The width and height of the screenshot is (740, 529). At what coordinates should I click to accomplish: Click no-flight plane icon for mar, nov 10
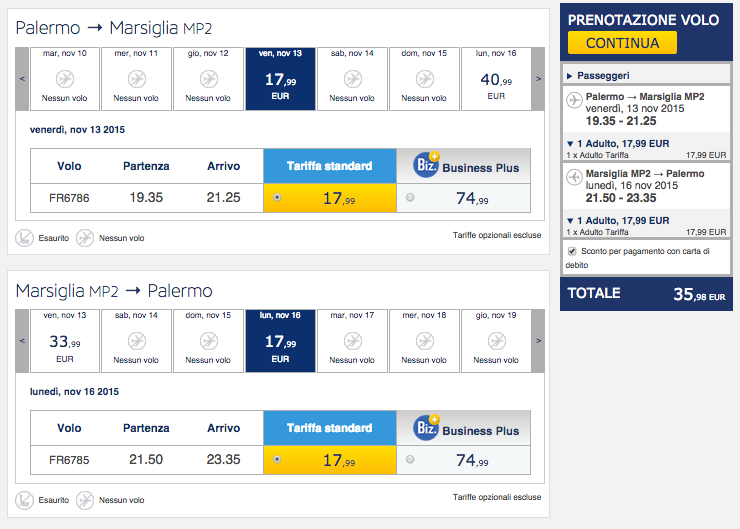64,77
